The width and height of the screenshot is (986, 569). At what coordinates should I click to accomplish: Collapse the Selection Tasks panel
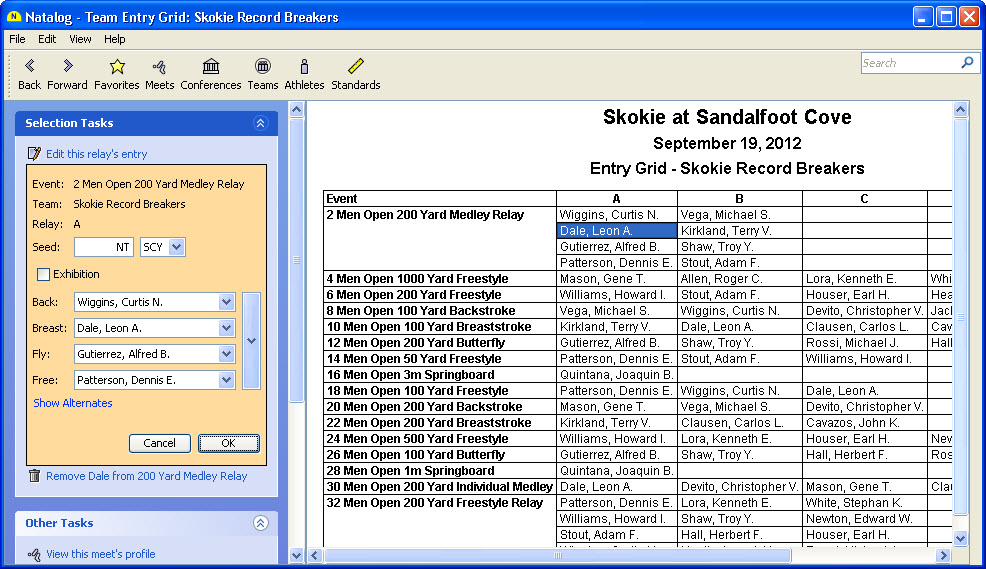point(260,123)
